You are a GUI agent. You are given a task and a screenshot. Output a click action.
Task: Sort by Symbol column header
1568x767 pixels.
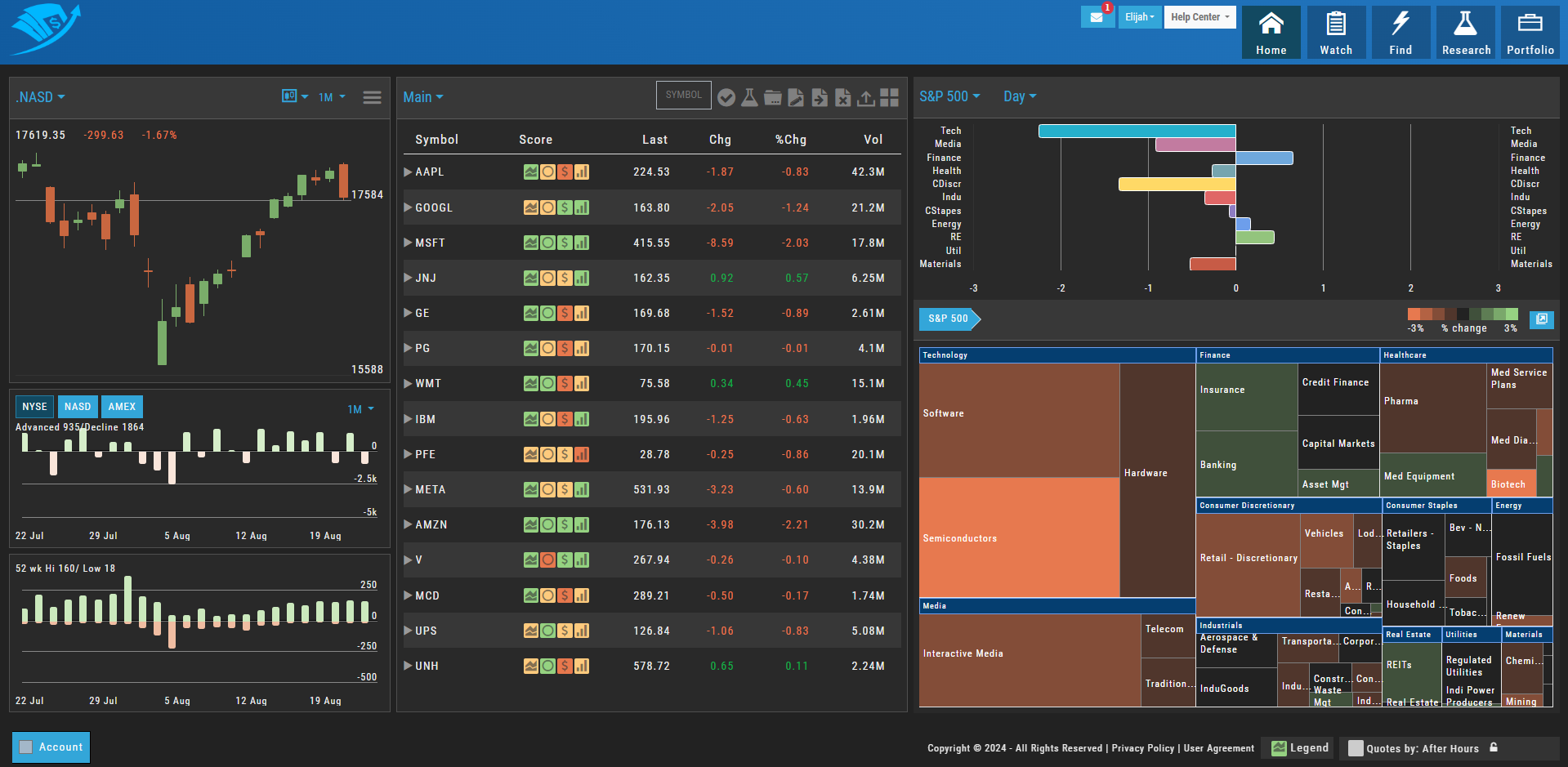click(x=436, y=140)
